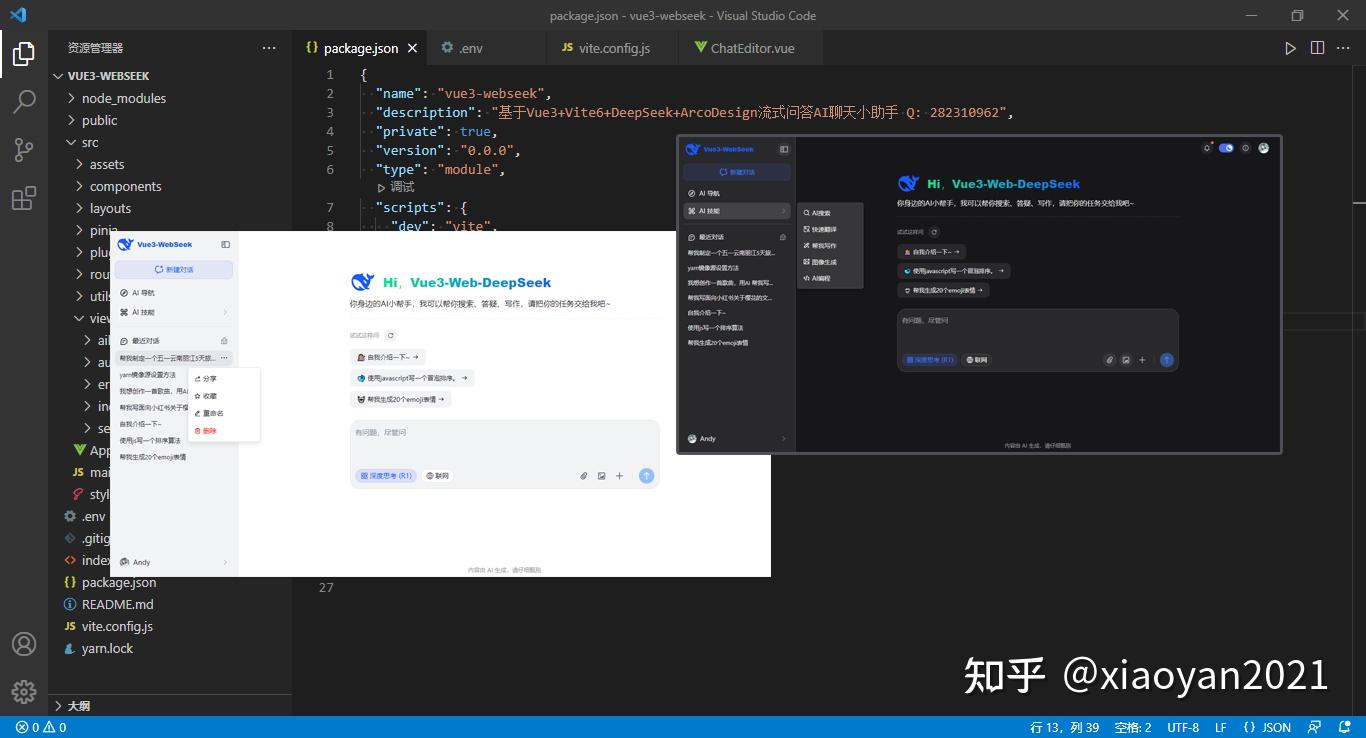Click the 新建对话 new chat button

tap(173, 269)
